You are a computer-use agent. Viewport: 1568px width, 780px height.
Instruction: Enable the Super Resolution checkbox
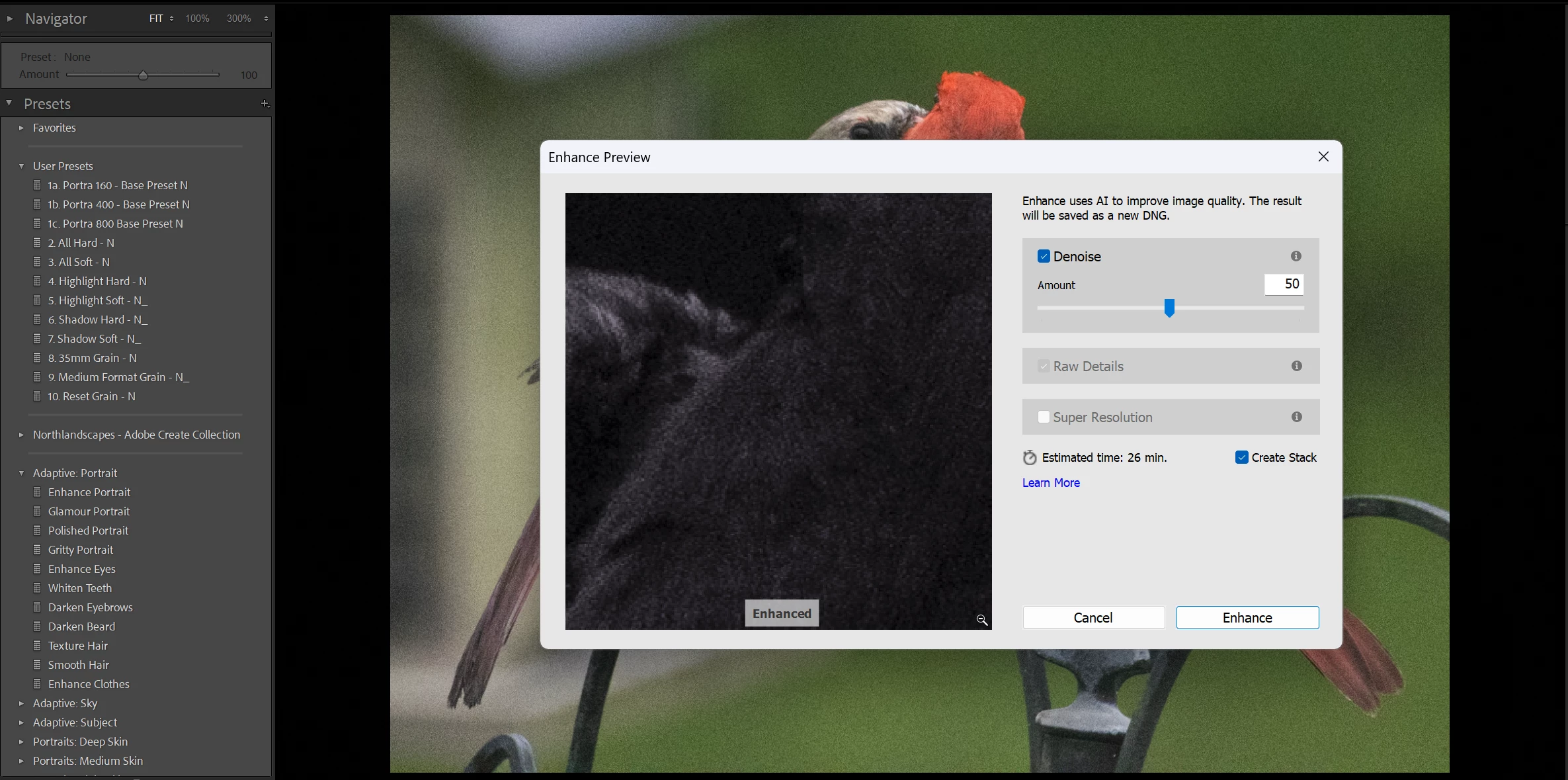click(x=1044, y=417)
